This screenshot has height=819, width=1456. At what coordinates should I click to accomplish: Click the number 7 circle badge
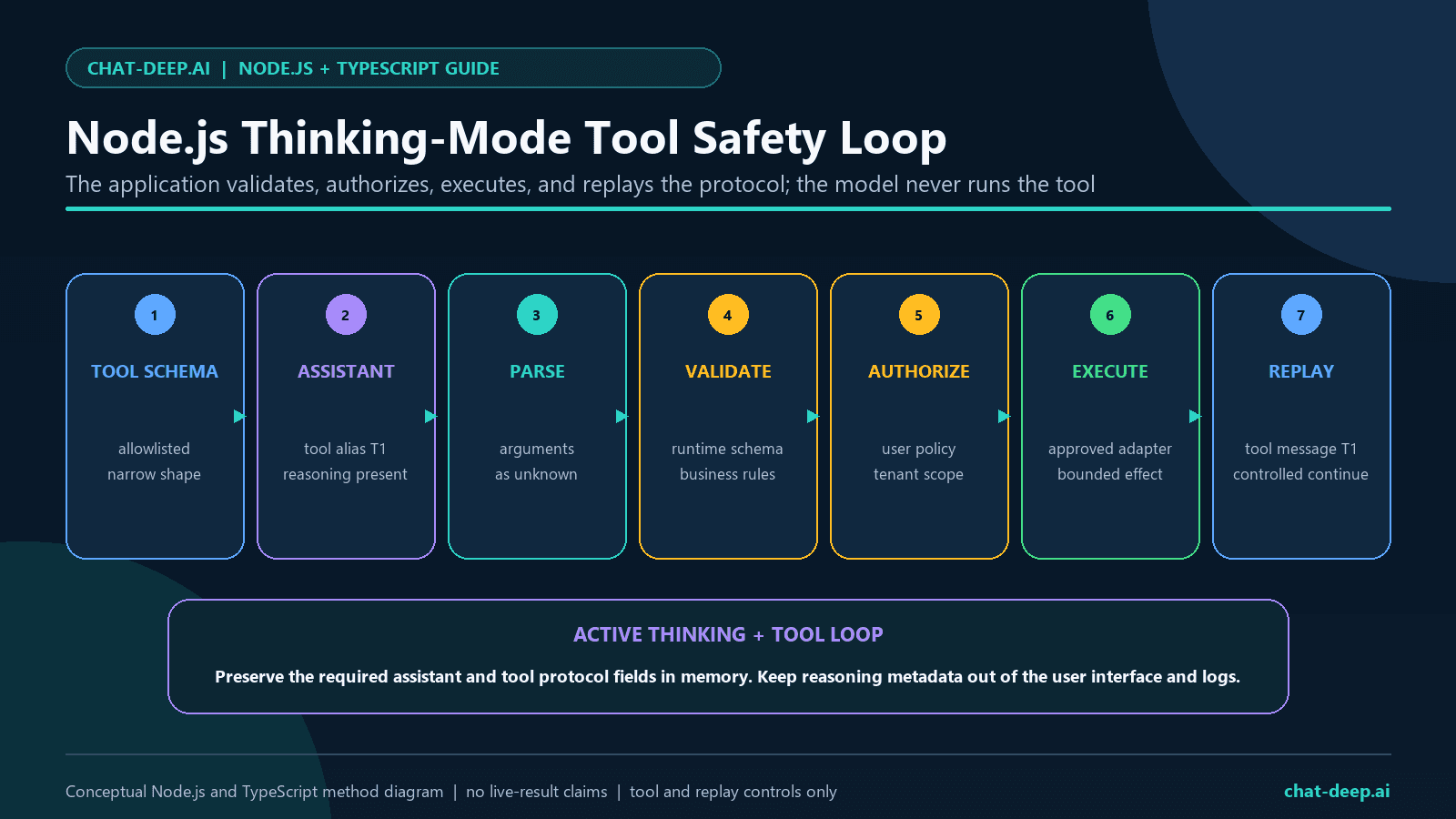pyautogui.click(x=1301, y=315)
